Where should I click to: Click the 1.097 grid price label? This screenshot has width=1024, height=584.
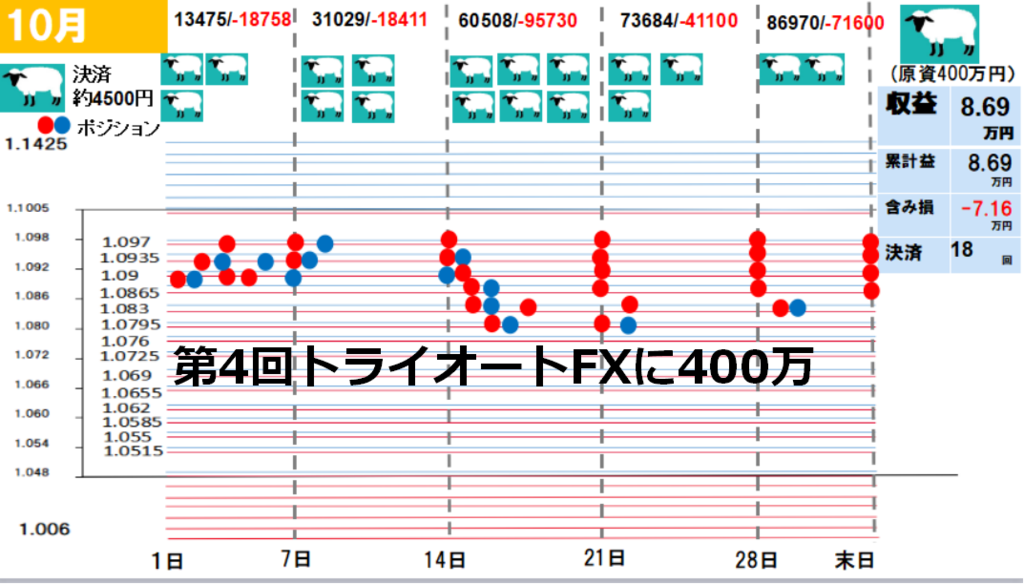point(126,242)
